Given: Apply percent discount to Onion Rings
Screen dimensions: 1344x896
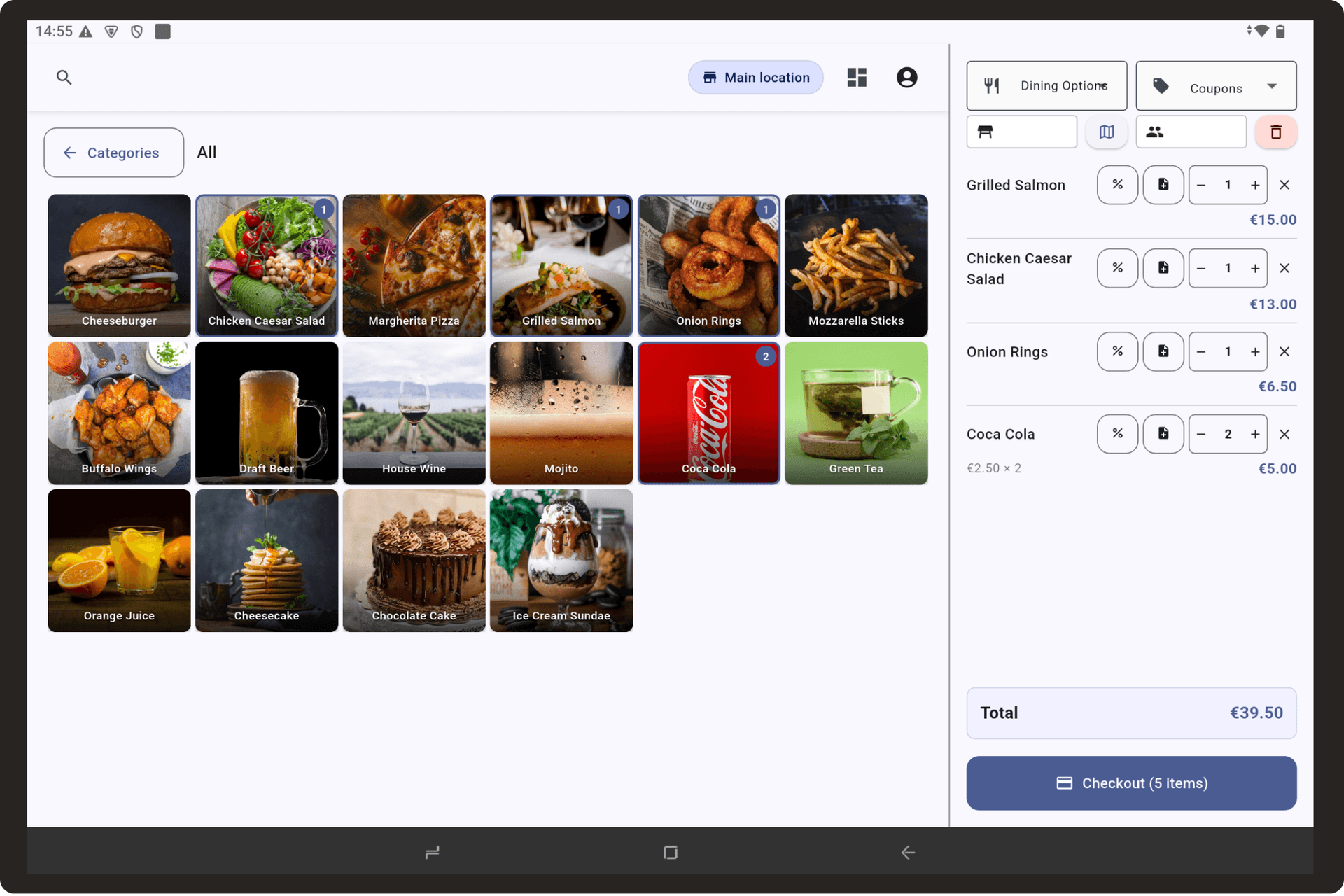Looking at the screenshot, I should (x=1117, y=351).
